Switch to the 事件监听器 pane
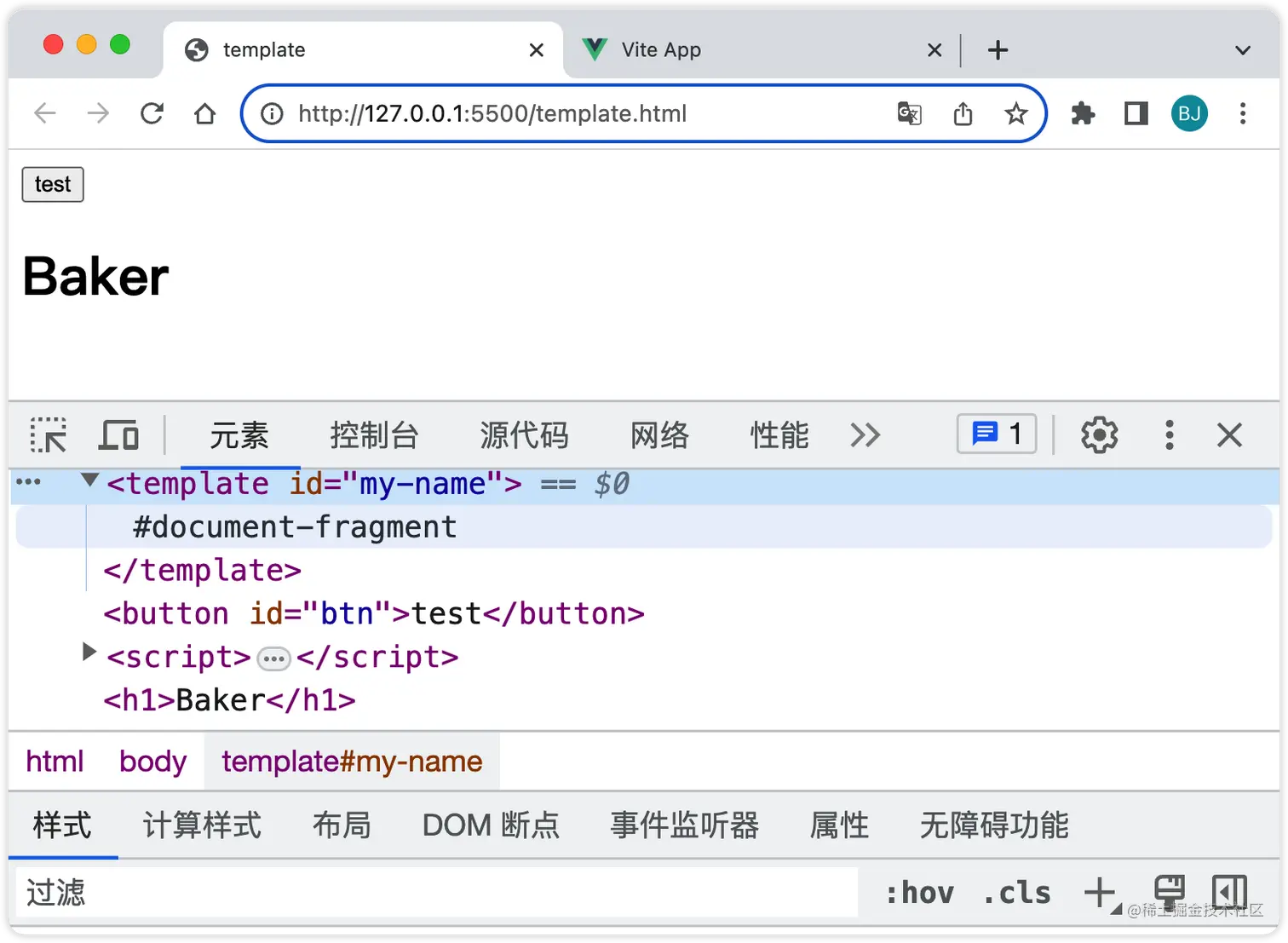Viewport: 1288px width, 943px height. coord(684,825)
